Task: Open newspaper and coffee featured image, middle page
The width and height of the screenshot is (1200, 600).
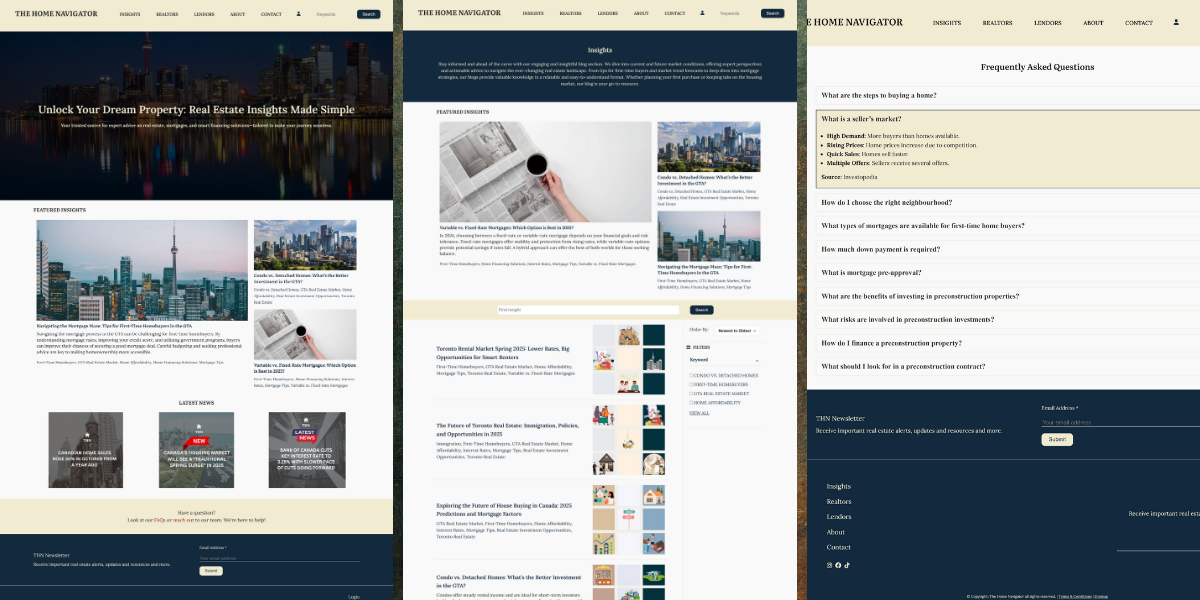Action: pyautogui.click(x=545, y=172)
